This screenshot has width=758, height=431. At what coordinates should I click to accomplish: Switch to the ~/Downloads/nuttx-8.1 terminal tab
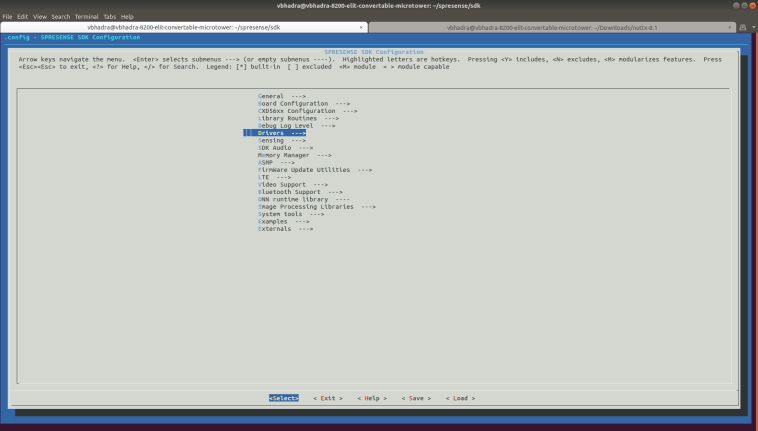point(552,28)
